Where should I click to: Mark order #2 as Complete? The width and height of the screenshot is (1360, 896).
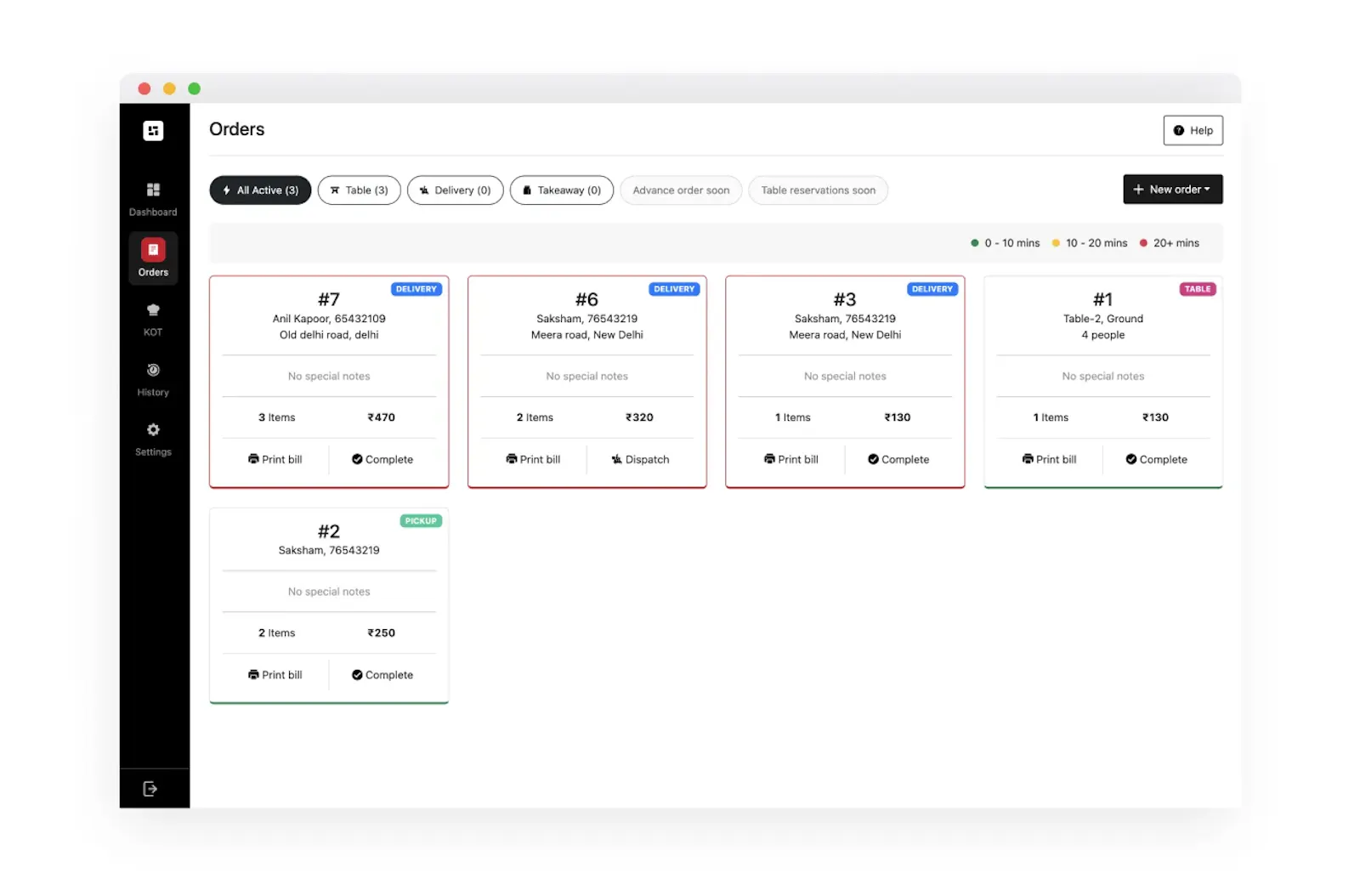(x=382, y=675)
